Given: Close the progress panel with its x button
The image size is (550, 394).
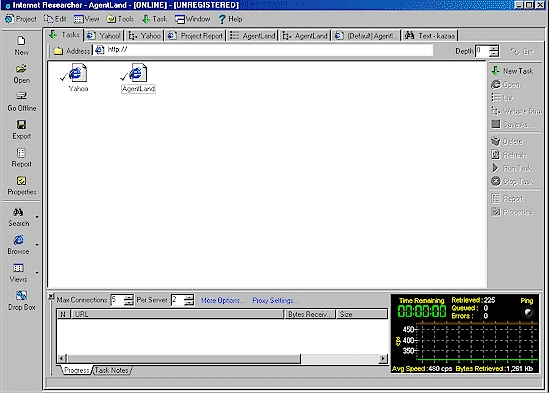Looking at the screenshot, I should tap(51, 297).
